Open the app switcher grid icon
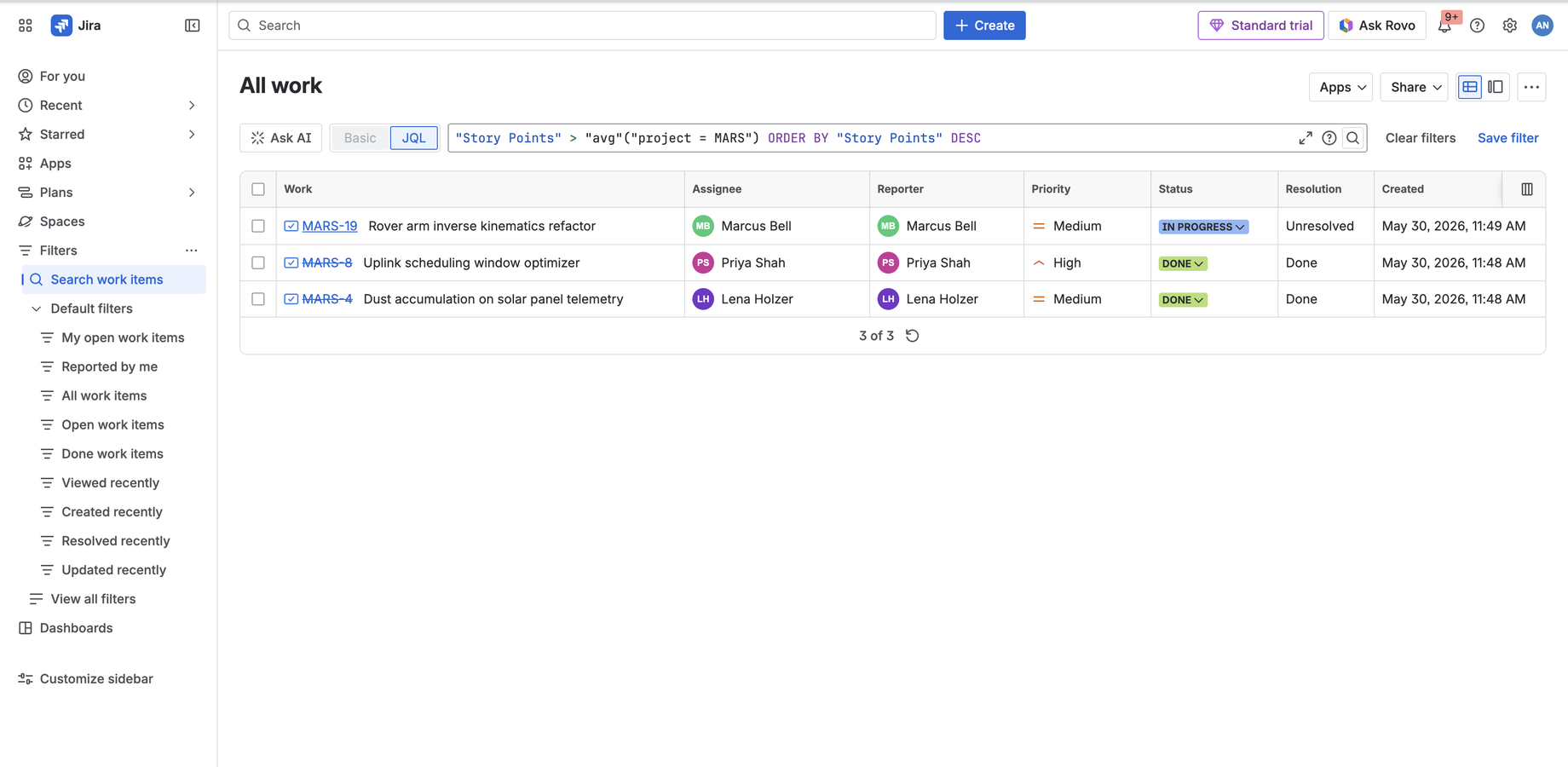The width and height of the screenshot is (1568, 767). click(x=26, y=26)
